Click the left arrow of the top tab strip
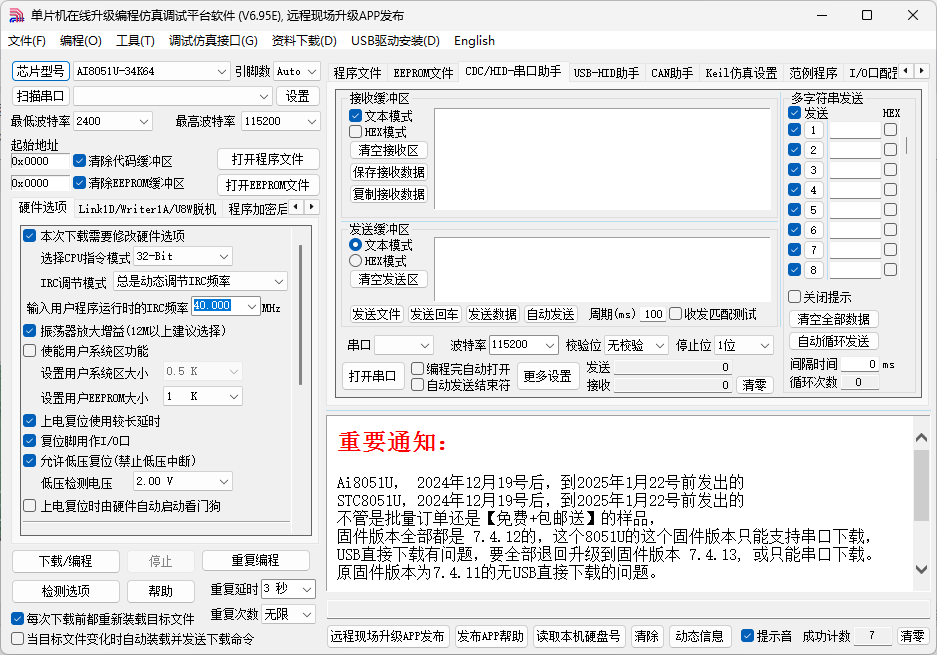The height and width of the screenshot is (655, 937). coord(907,71)
